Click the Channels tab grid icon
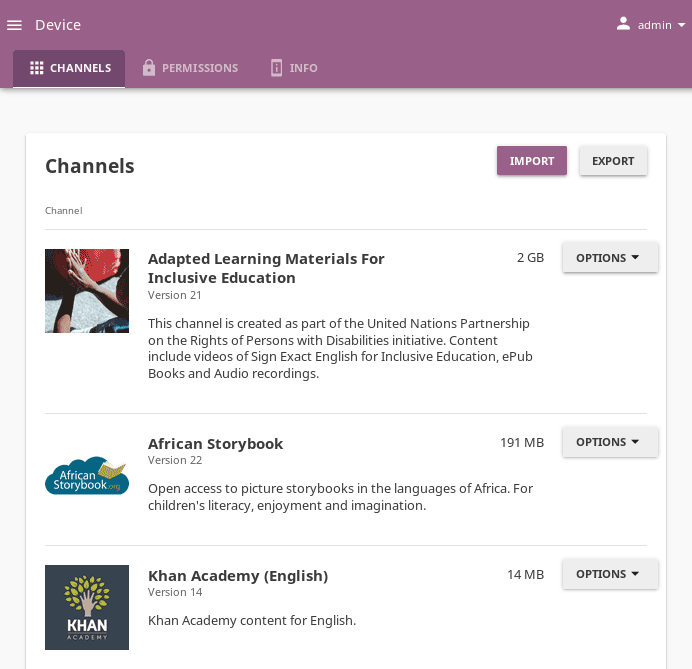 pyautogui.click(x=37, y=68)
